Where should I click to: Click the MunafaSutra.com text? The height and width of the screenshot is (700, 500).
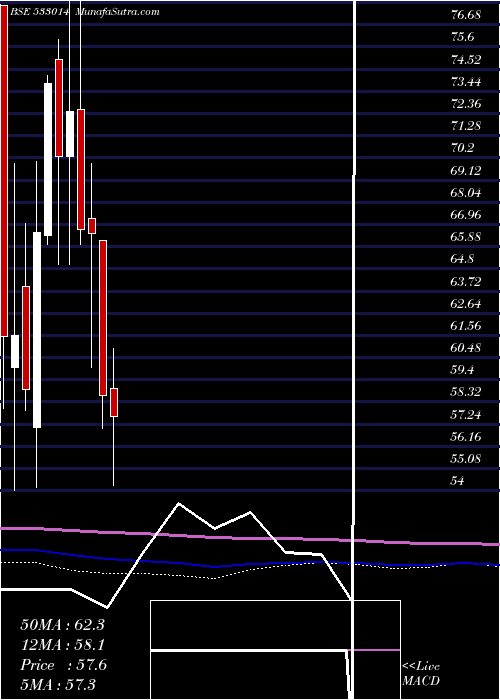[x=118, y=12]
